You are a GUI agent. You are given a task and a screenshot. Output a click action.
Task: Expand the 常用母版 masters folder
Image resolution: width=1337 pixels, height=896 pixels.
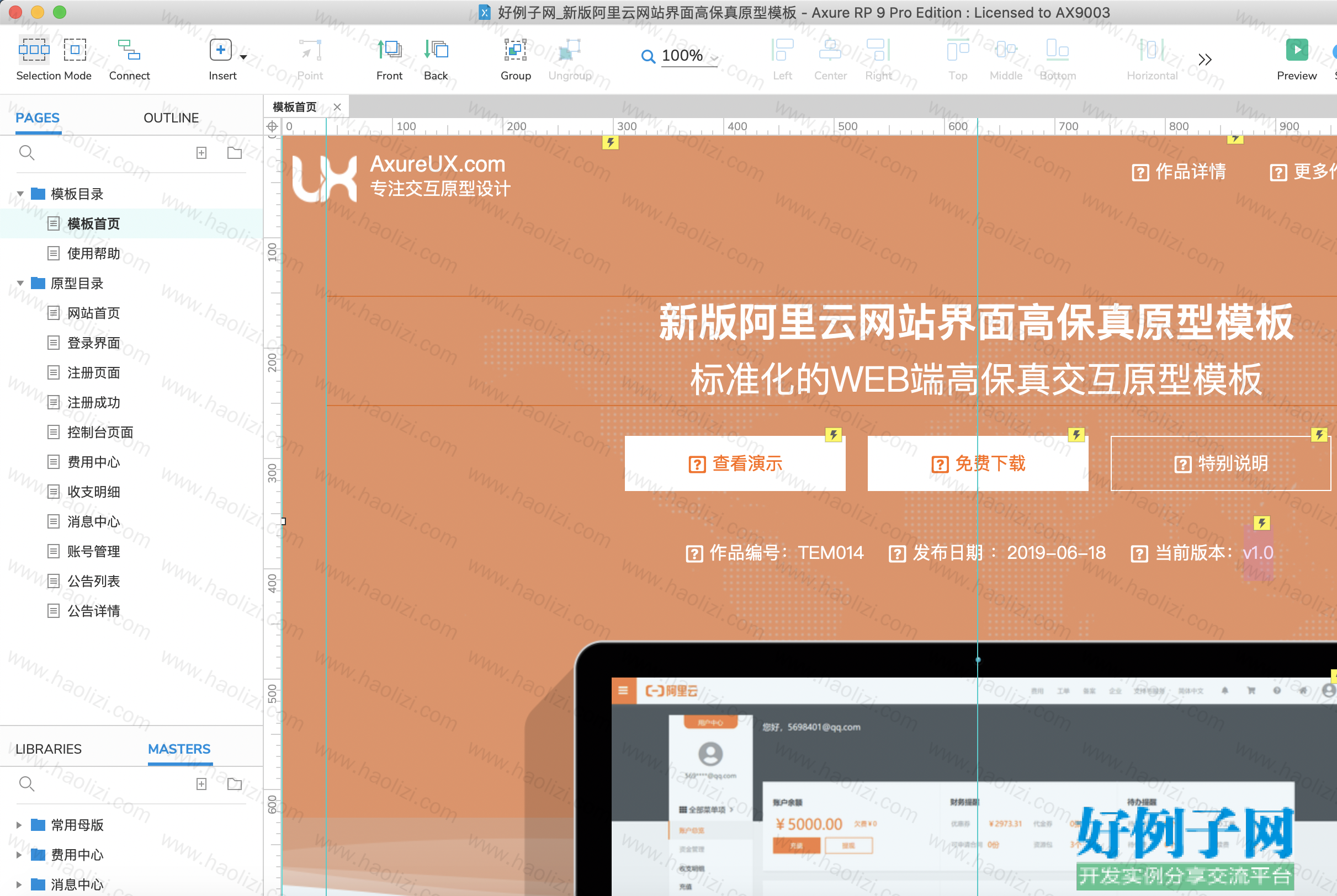pyautogui.click(x=19, y=825)
